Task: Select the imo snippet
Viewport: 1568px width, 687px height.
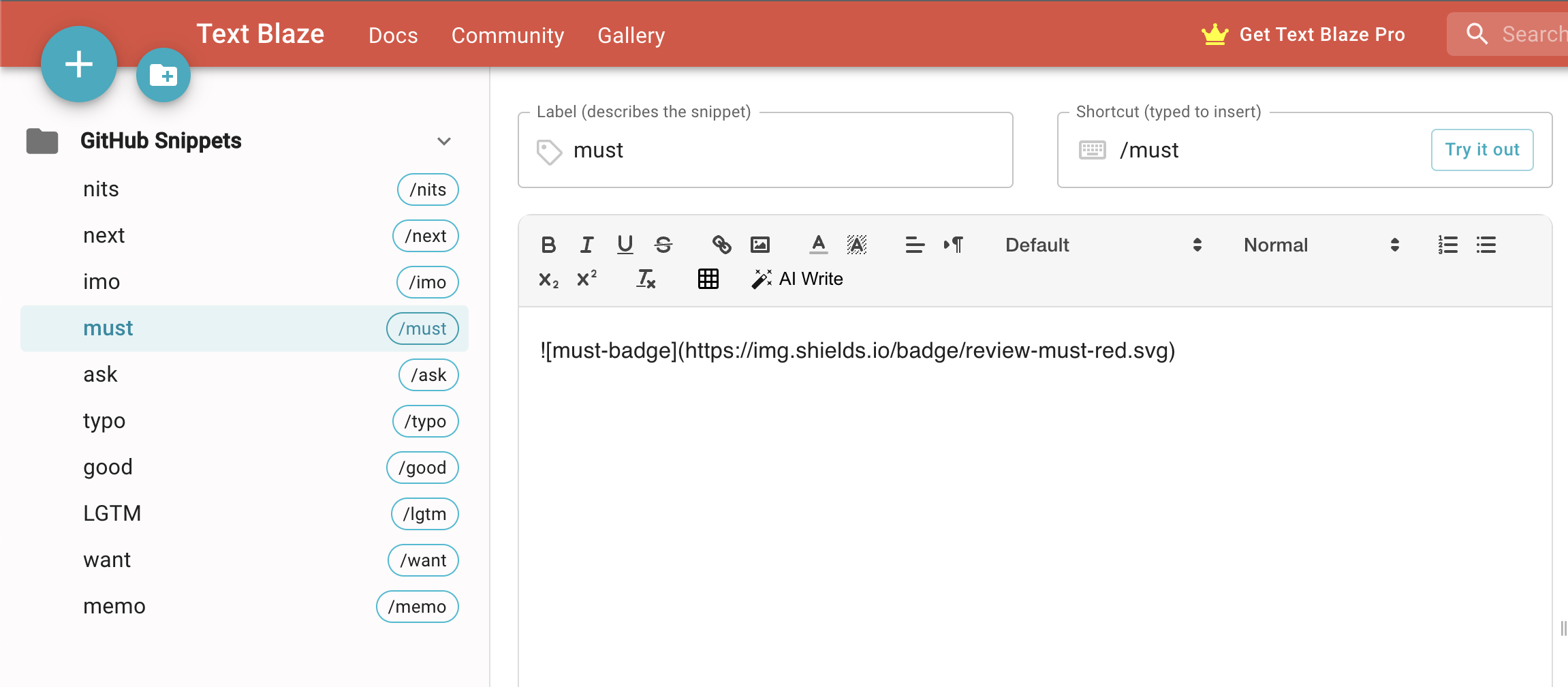Action: click(245, 282)
